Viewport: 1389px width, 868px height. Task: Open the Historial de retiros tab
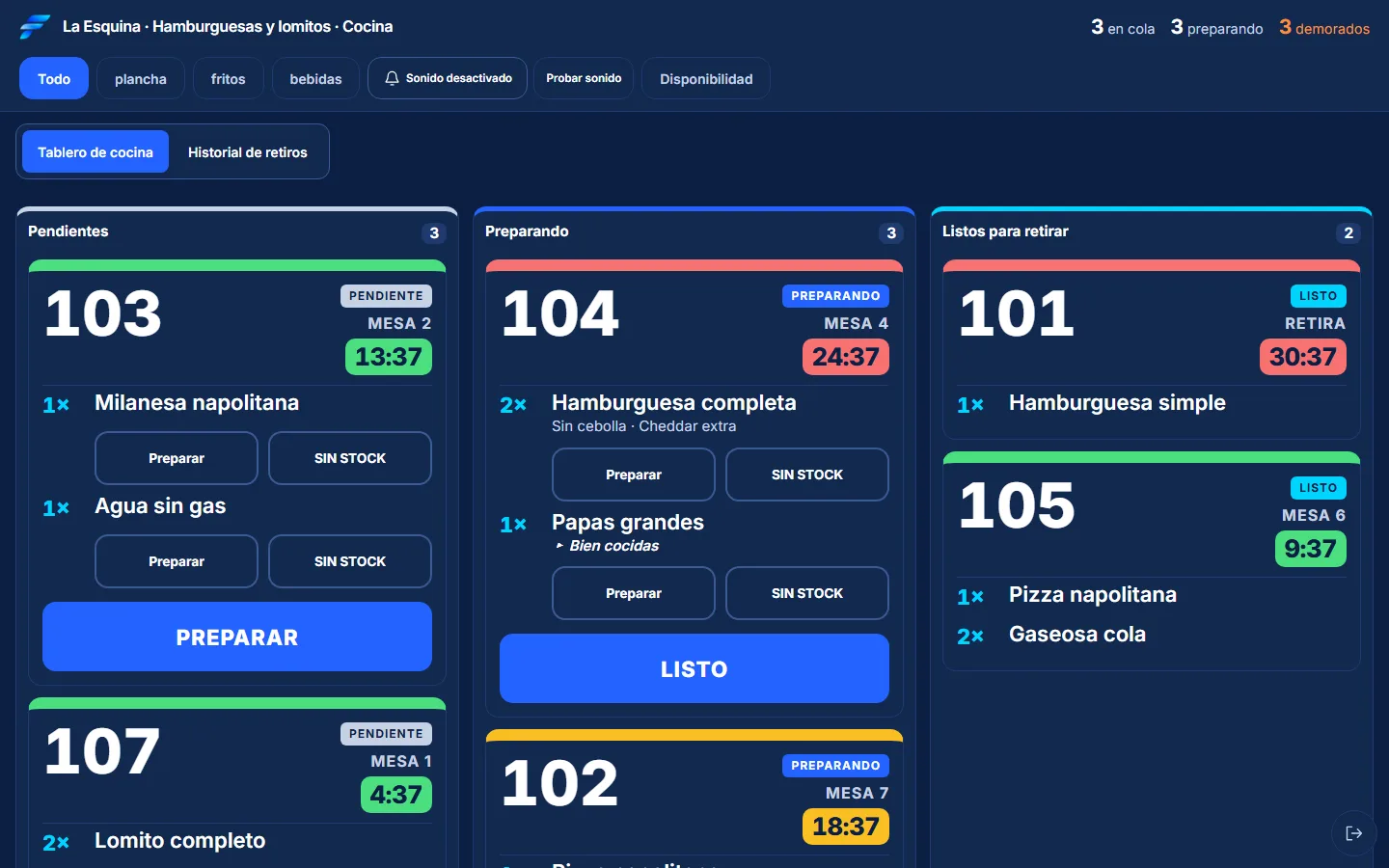(248, 151)
